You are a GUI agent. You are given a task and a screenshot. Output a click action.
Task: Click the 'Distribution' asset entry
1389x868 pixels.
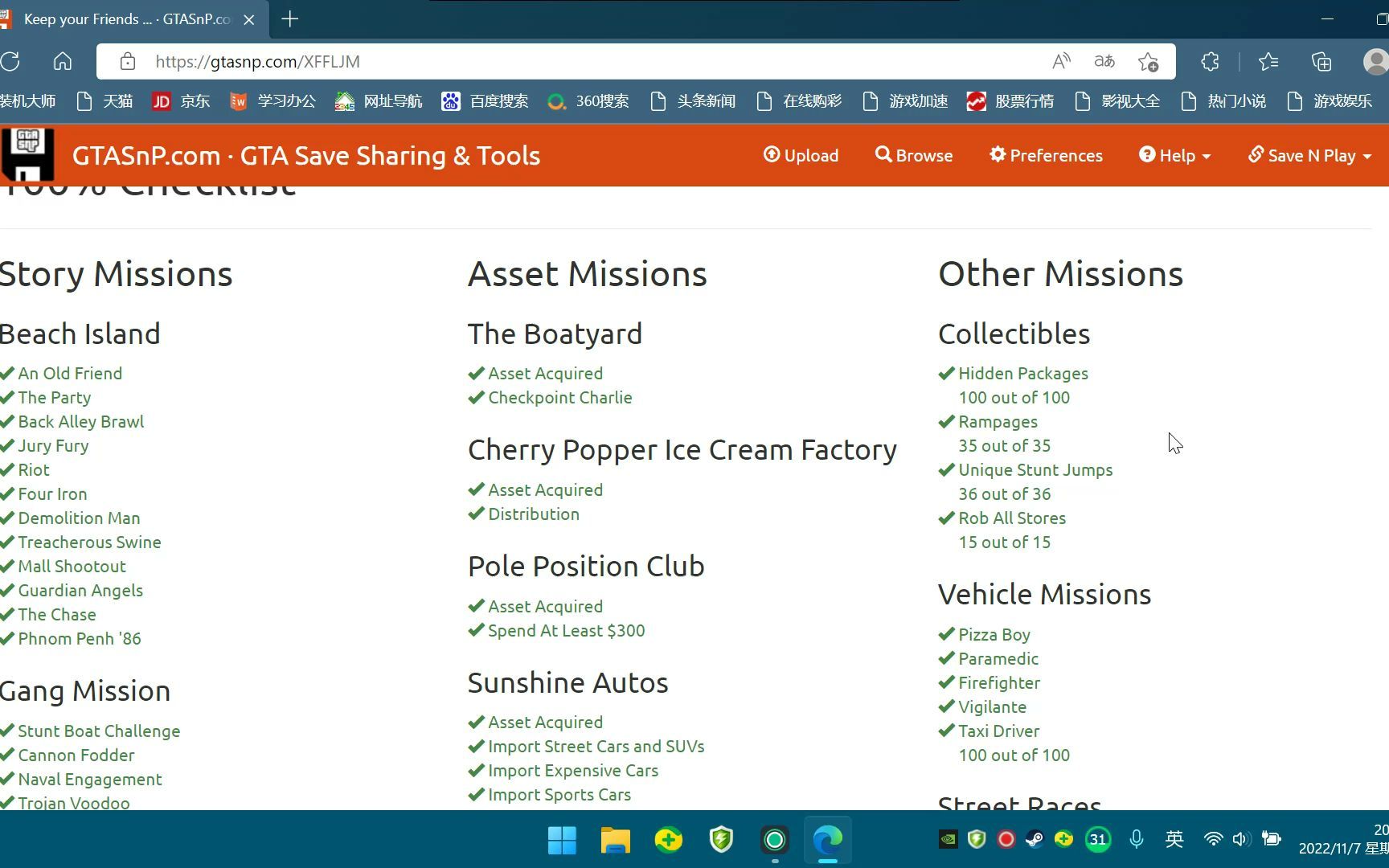(x=533, y=514)
